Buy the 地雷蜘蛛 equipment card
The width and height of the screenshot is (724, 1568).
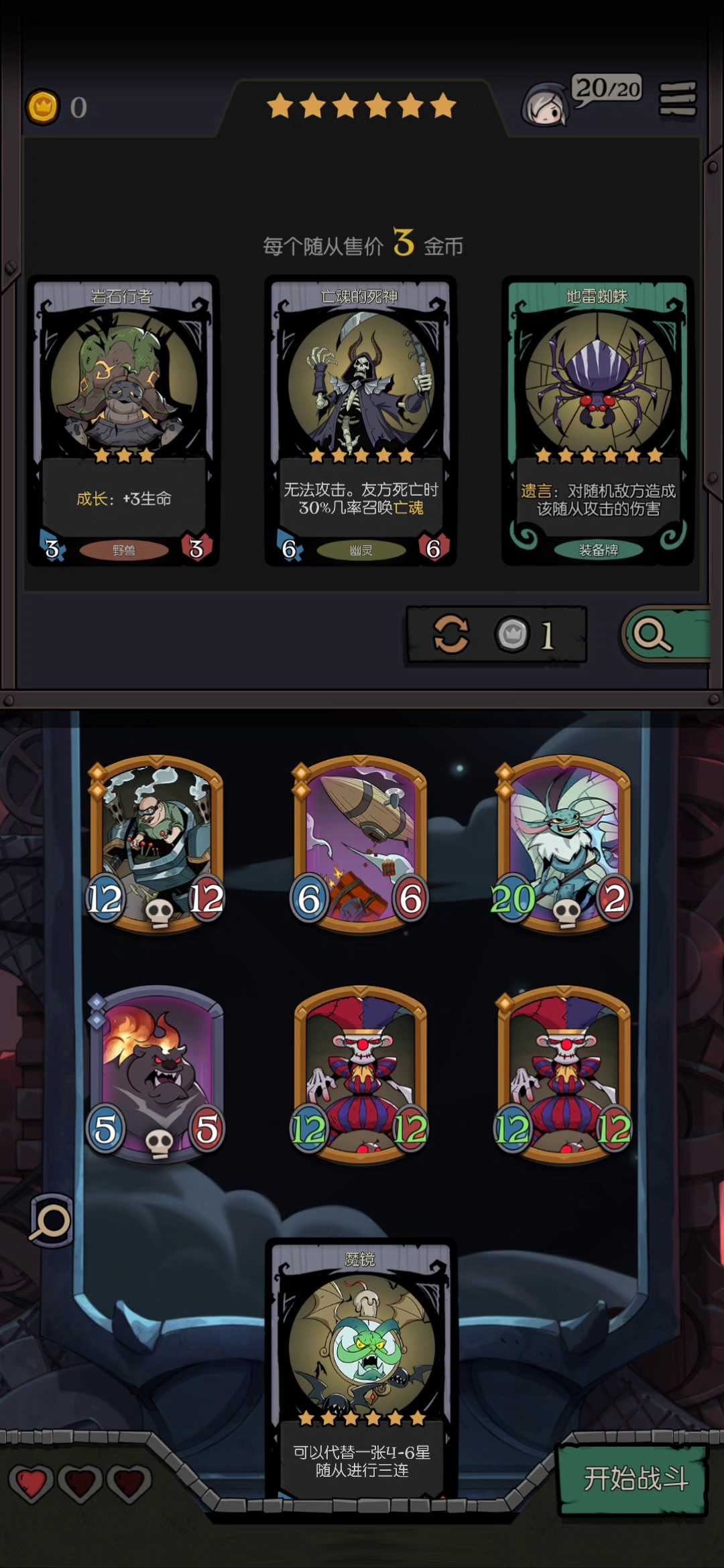(x=598, y=421)
